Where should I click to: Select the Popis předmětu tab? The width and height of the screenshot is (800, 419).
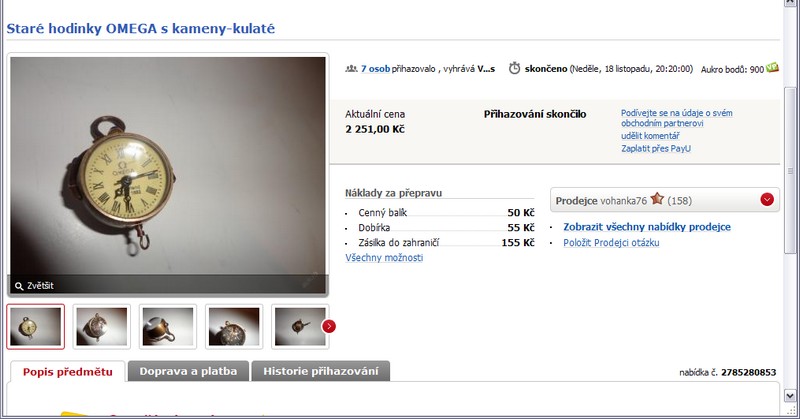click(x=68, y=372)
